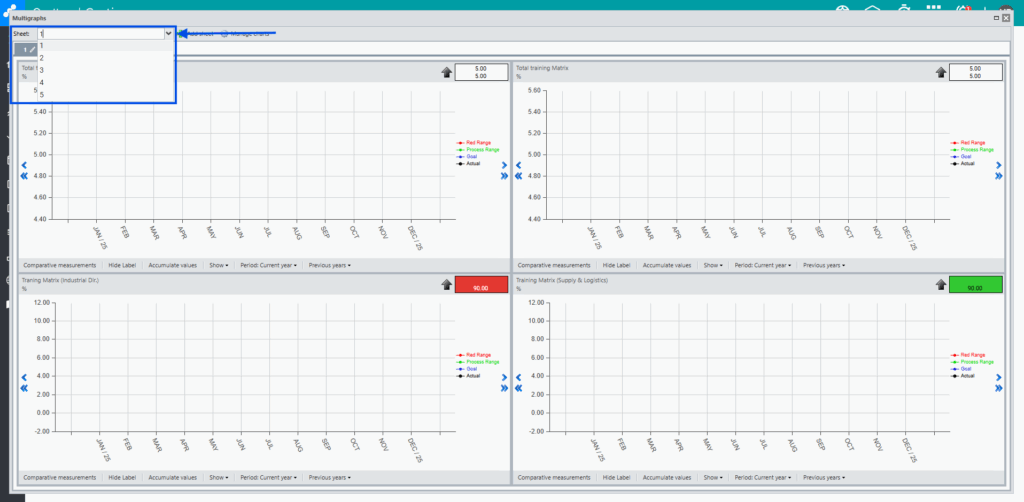The width and height of the screenshot is (1024, 502).
Task: Go to previous period on Total training Matrix chart
Action: pyautogui.click(x=519, y=165)
